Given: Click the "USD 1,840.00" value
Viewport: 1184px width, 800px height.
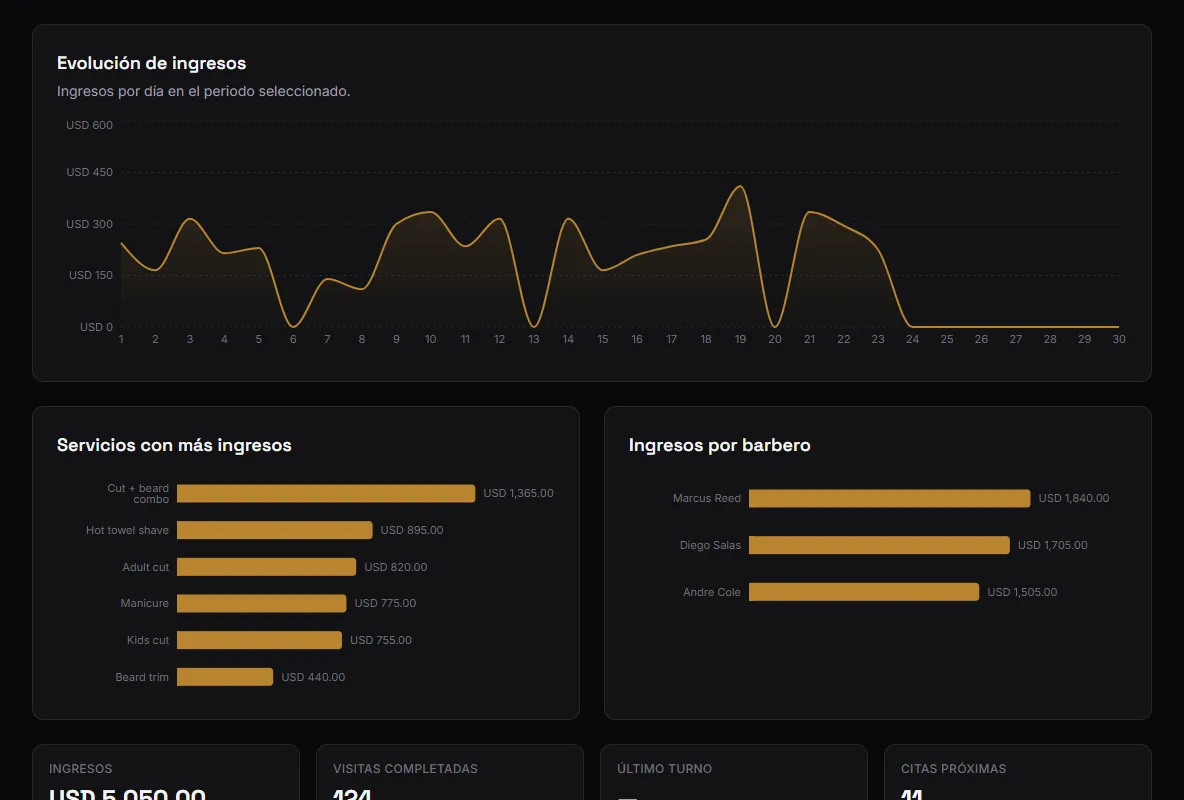Looking at the screenshot, I should 1074,499.
